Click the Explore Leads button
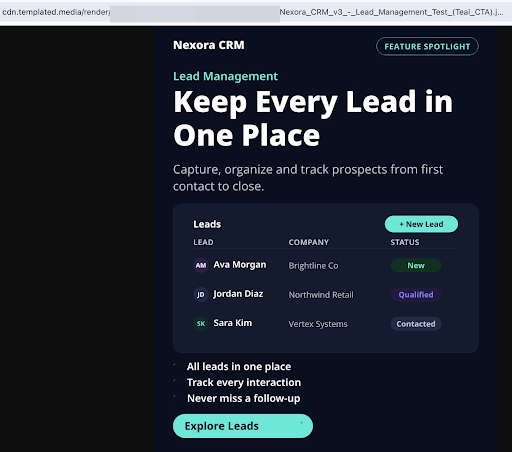This screenshot has width=512, height=452. coord(243,426)
